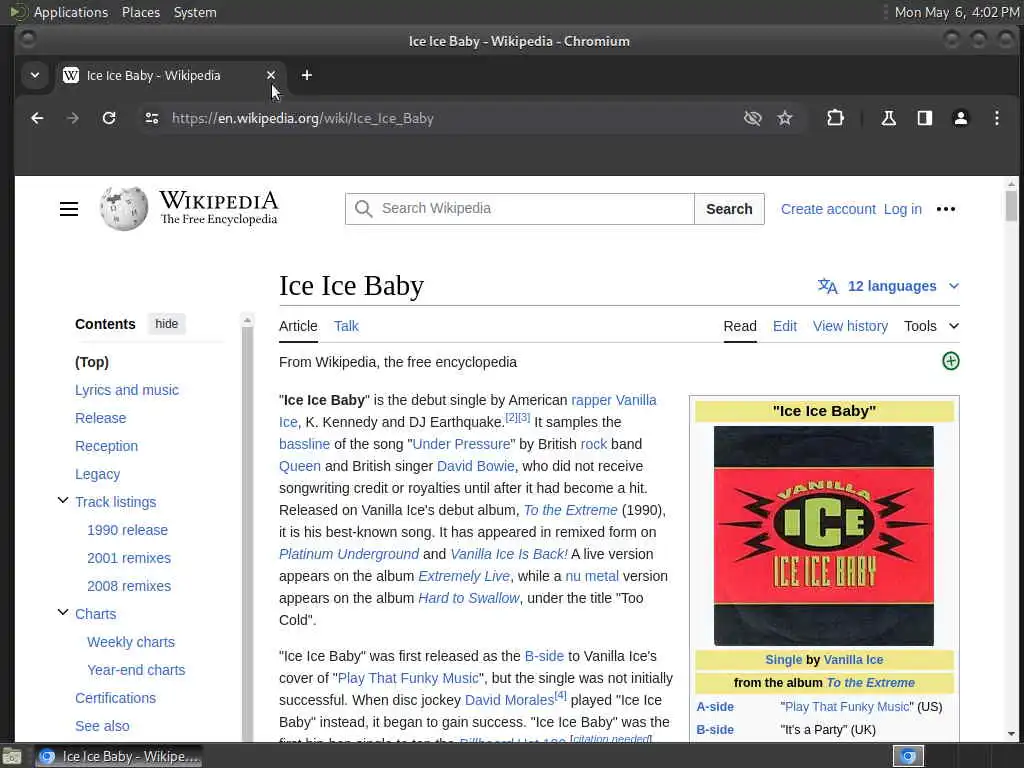Open the View history tab
Image resolution: width=1024 pixels, height=768 pixels.
[x=850, y=326]
